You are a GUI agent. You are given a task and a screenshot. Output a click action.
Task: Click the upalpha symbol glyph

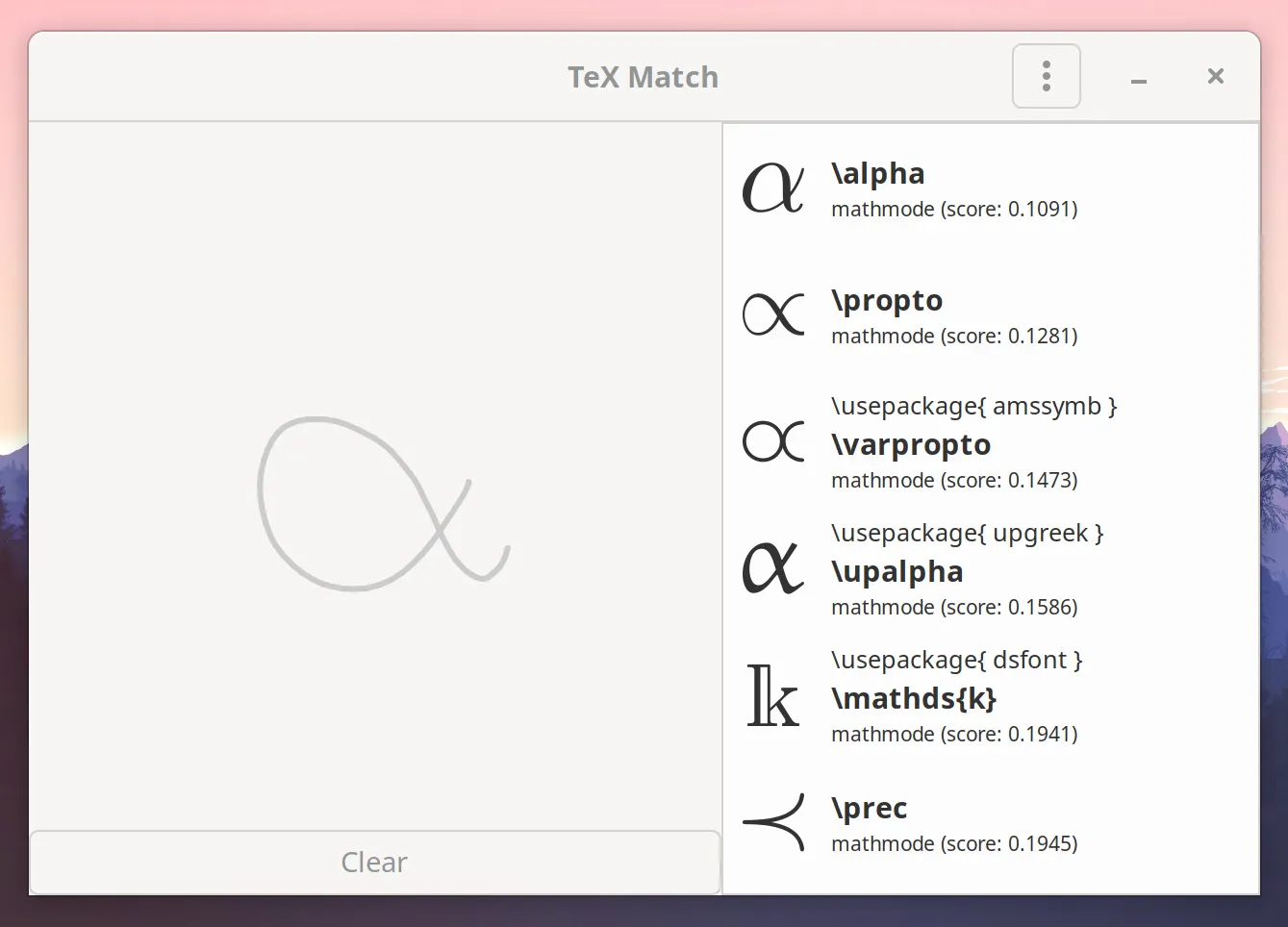773,567
